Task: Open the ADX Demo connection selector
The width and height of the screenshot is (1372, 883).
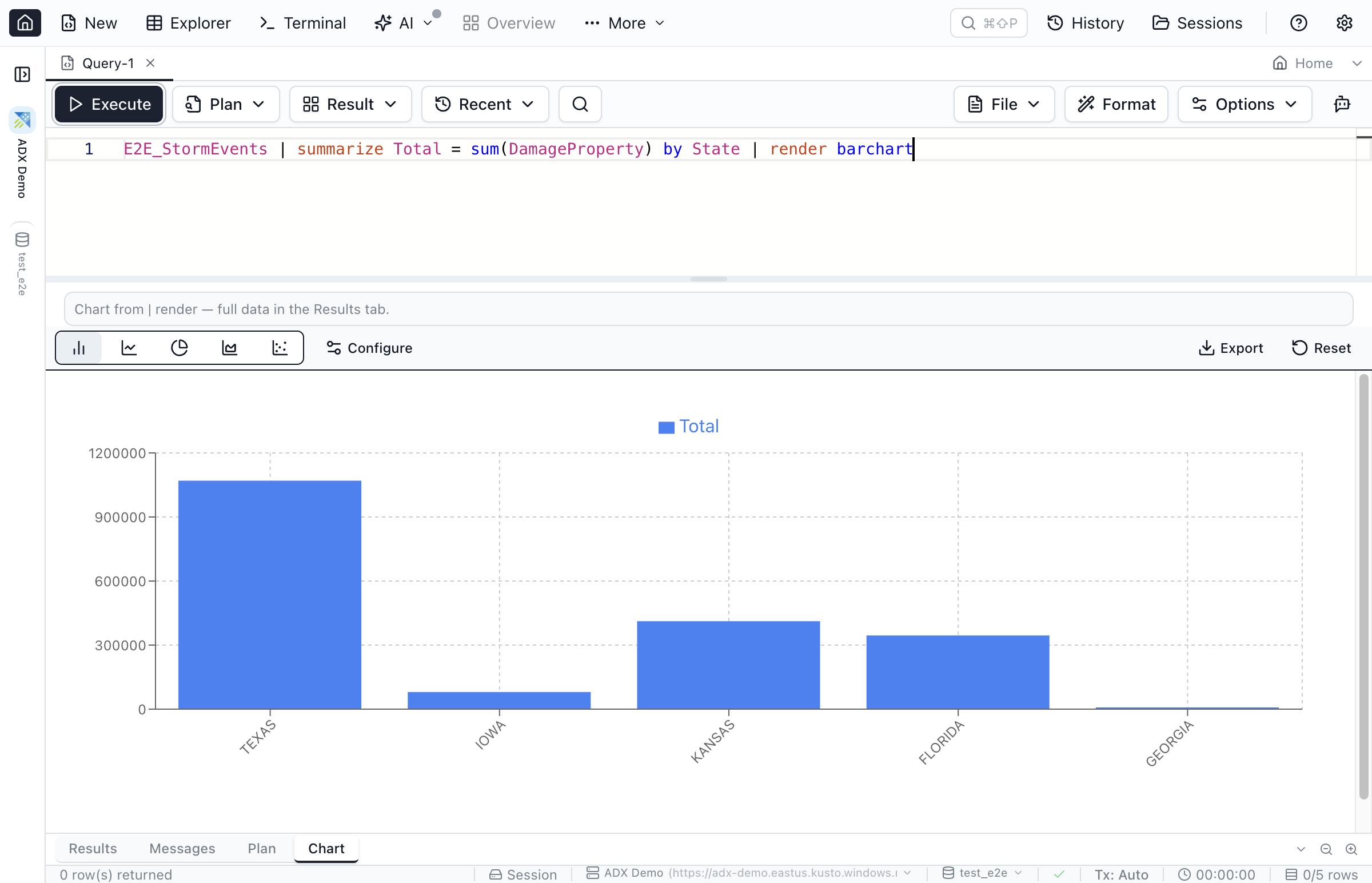Action: pyautogui.click(x=748, y=874)
